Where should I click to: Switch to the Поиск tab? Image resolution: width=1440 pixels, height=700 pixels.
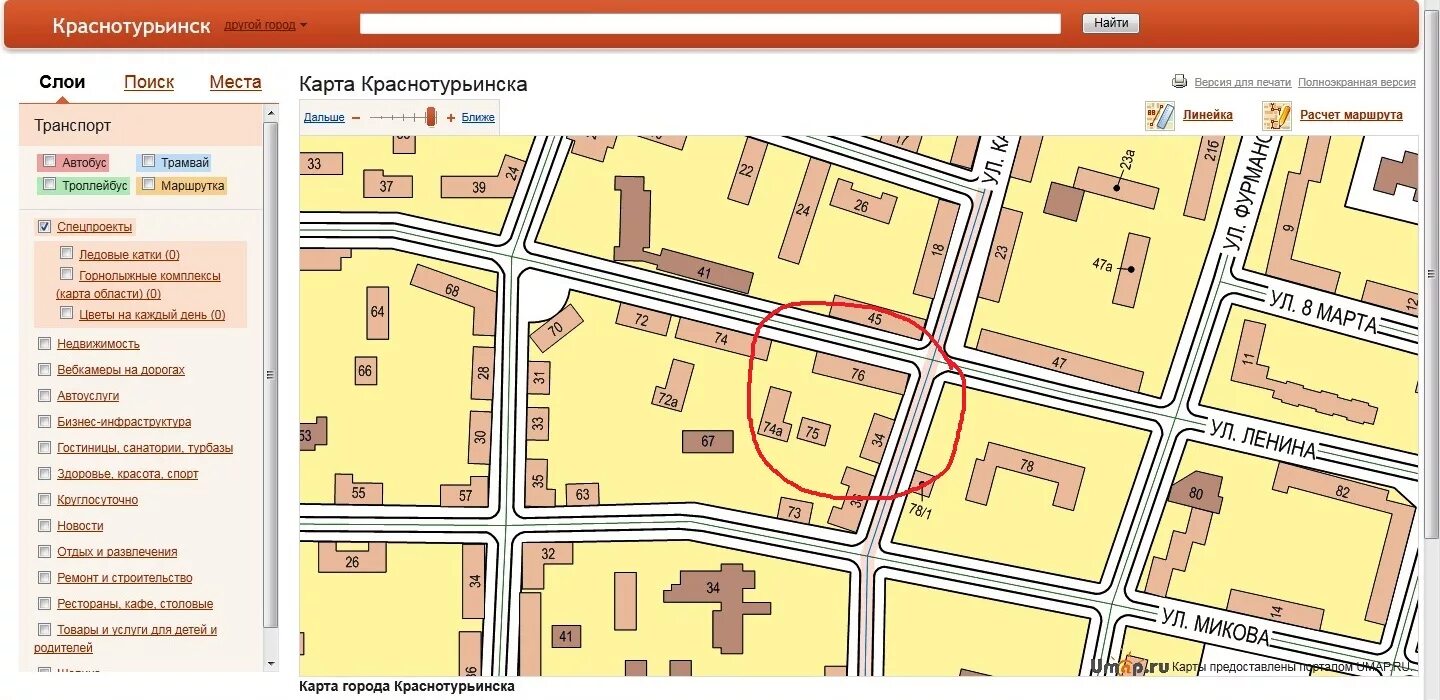click(x=148, y=82)
